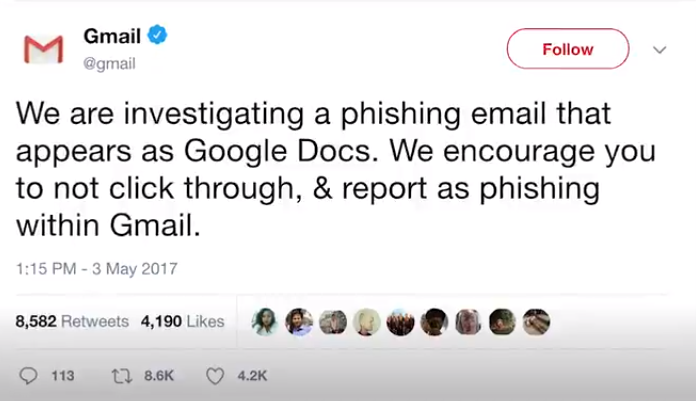Click the blue verified badge beside Gmail

pyautogui.click(x=157, y=35)
